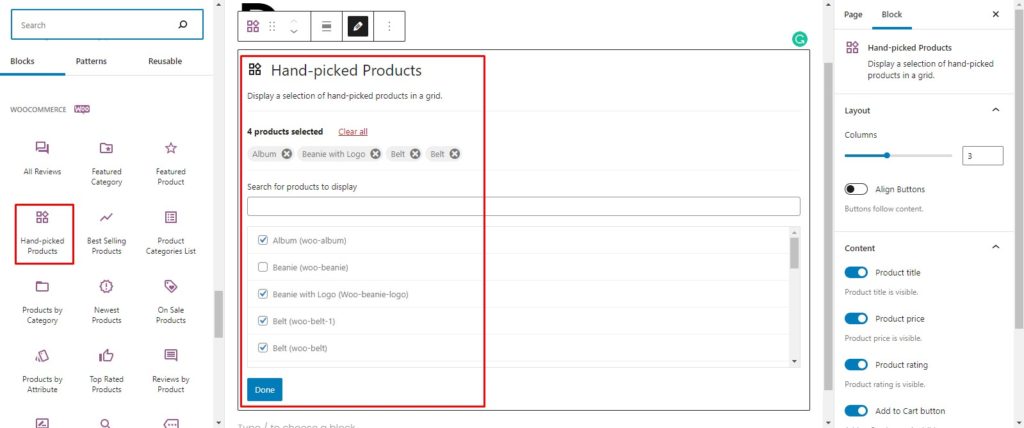Image resolution: width=1024 pixels, height=428 pixels.
Task: Insert Hand-picked Products block from inserter
Action: [44, 233]
